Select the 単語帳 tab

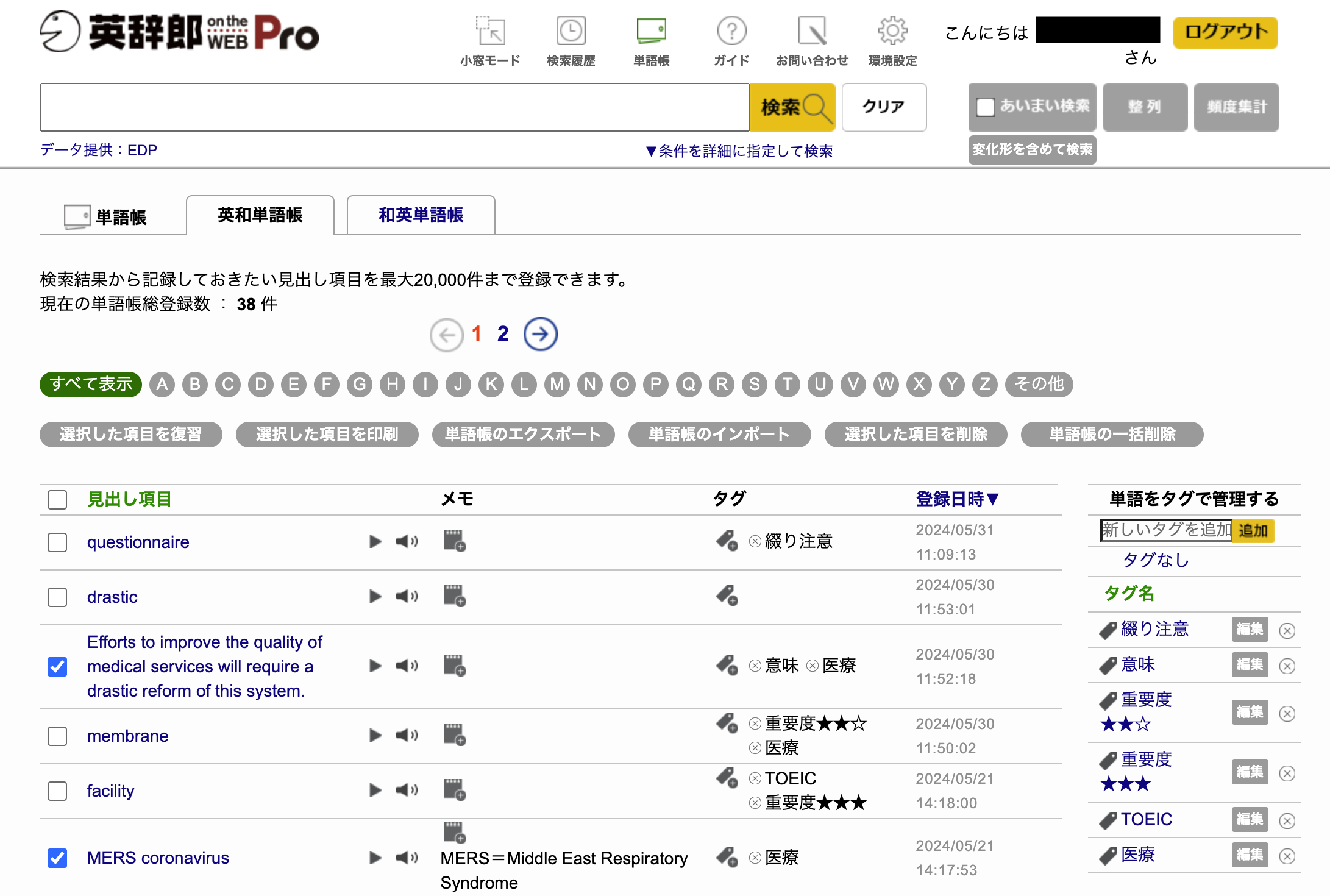coord(106,216)
